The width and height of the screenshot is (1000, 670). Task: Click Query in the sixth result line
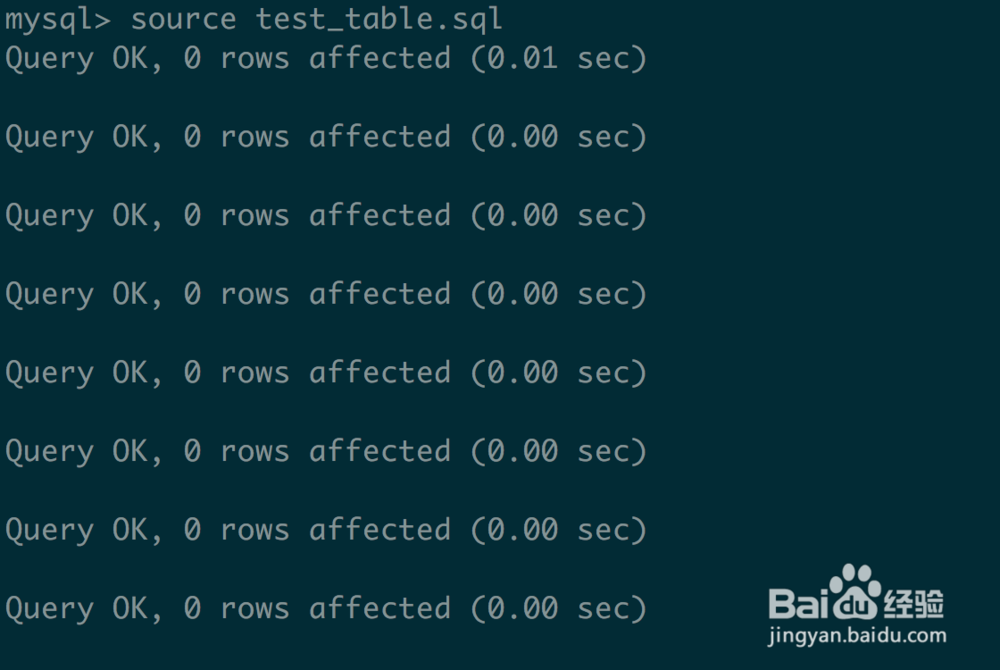[x=49, y=452]
